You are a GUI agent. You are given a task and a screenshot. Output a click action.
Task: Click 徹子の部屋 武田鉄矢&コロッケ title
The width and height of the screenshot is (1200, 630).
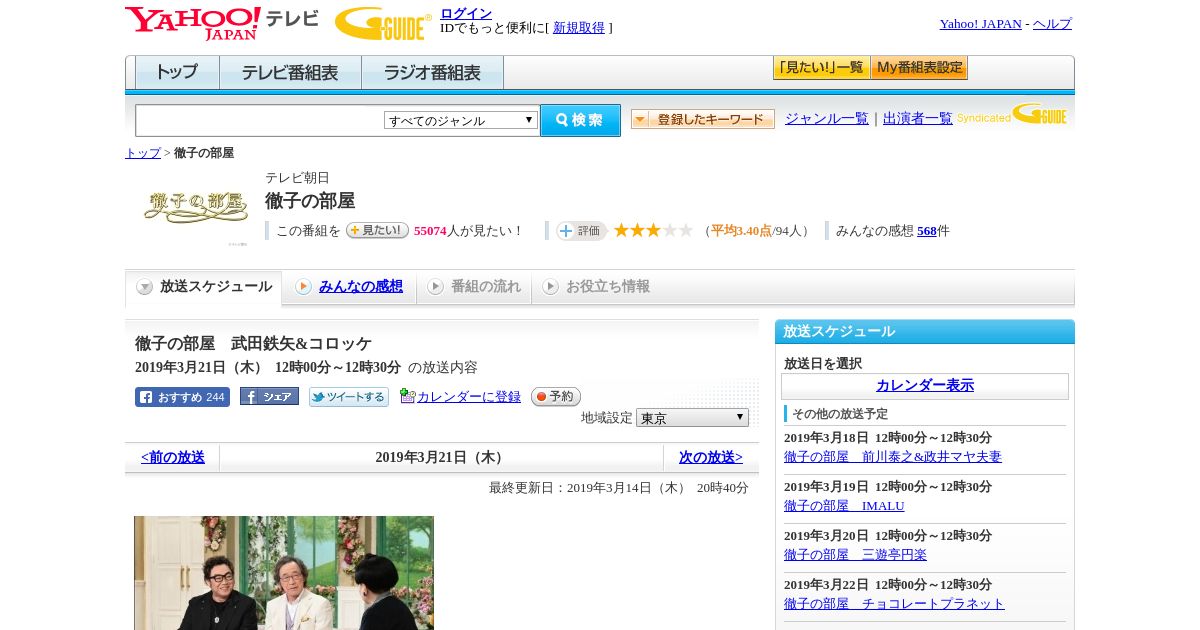253,344
